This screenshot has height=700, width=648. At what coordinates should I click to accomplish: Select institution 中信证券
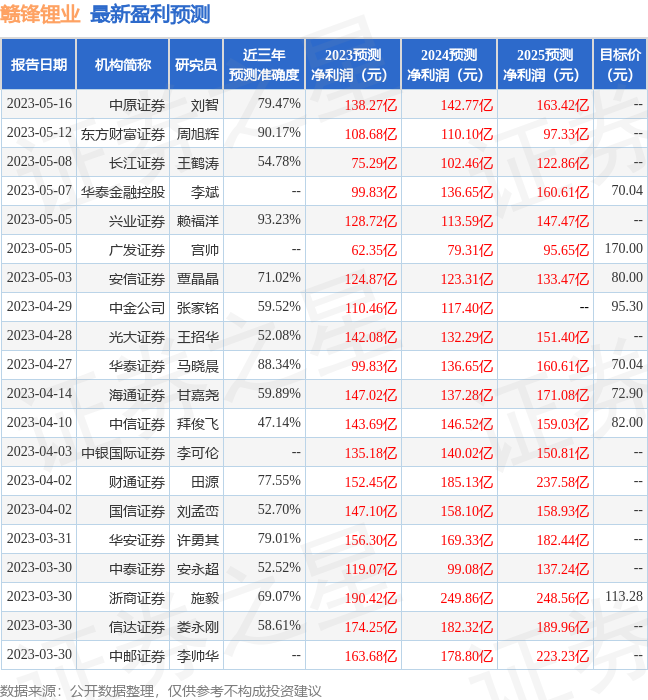[x=137, y=425]
